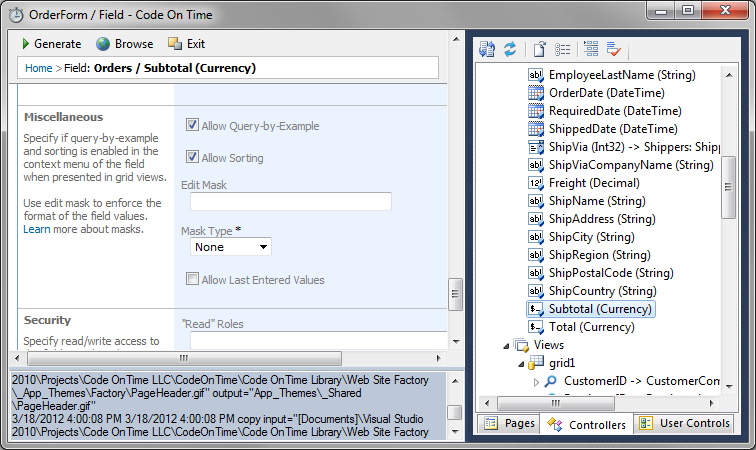Image resolution: width=756 pixels, height=450 pixels.
Task: Switch to the Pages tab
Action: click(x=508, y=423)
